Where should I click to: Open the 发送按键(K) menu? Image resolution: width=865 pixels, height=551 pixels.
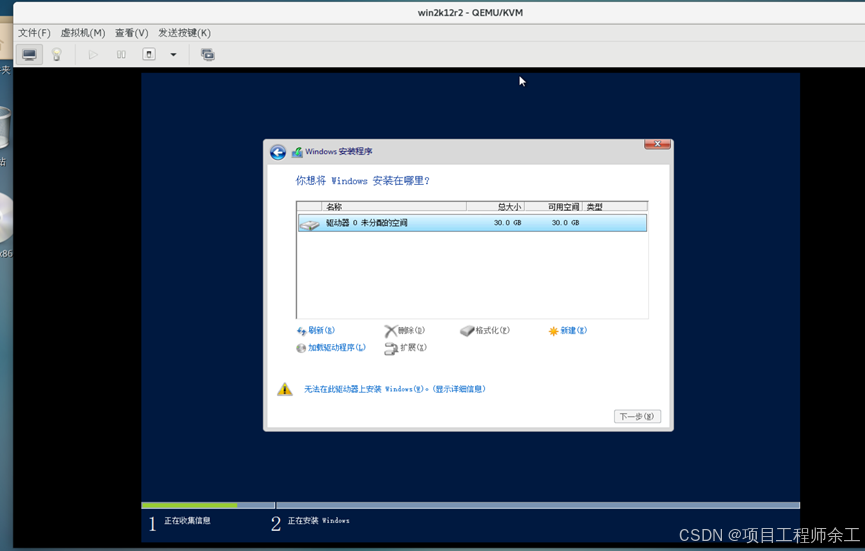184,33
